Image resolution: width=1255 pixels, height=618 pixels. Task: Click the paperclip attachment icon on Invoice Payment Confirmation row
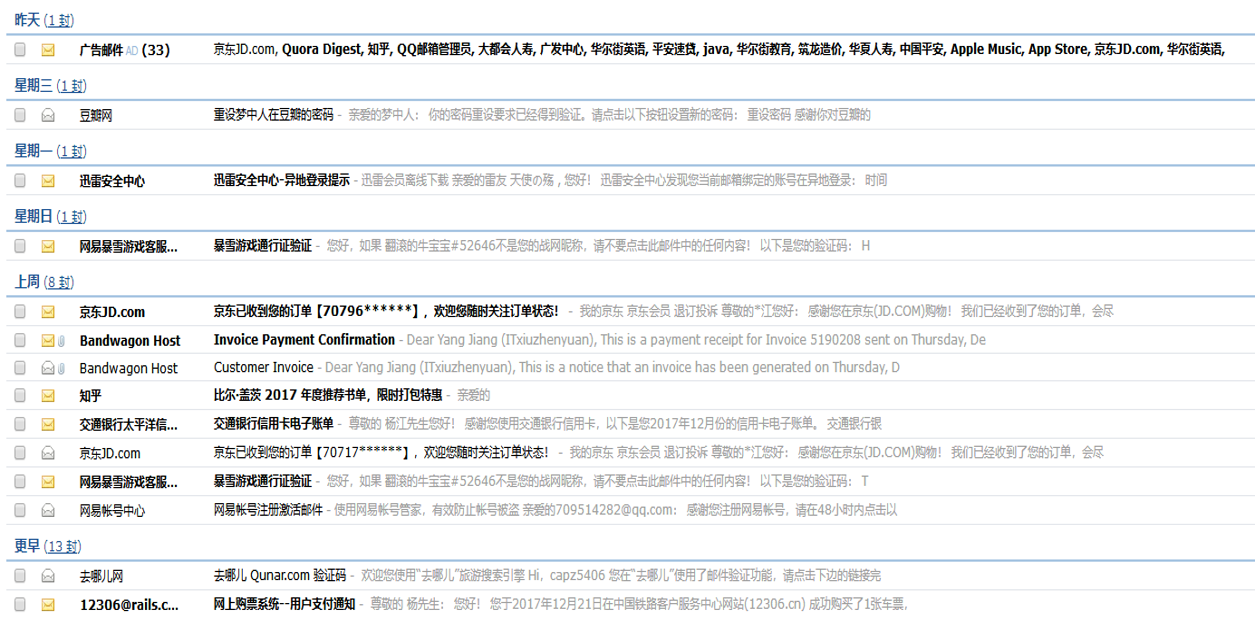pos(59,340)
